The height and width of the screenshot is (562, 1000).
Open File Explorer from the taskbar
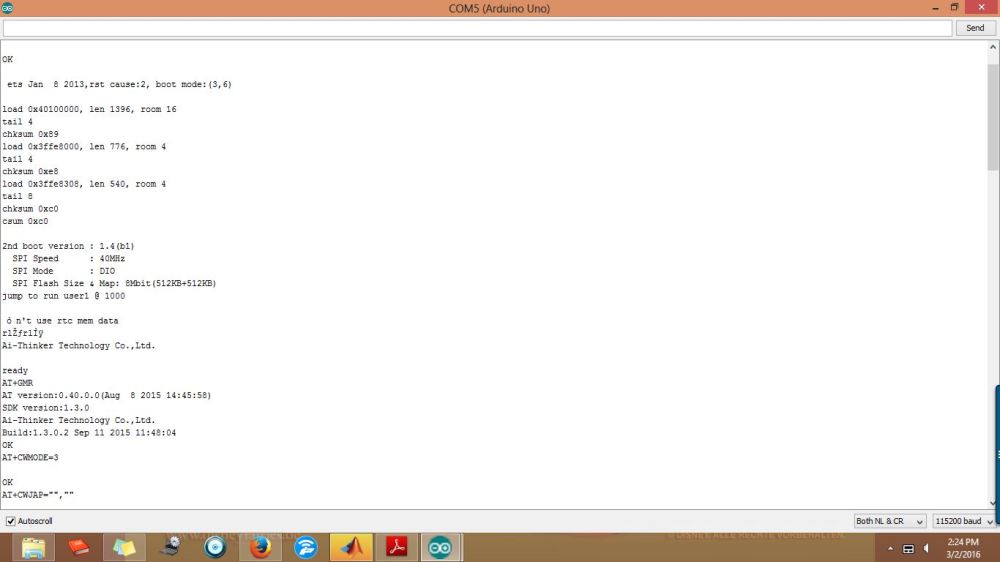click(x=33, y=547)
